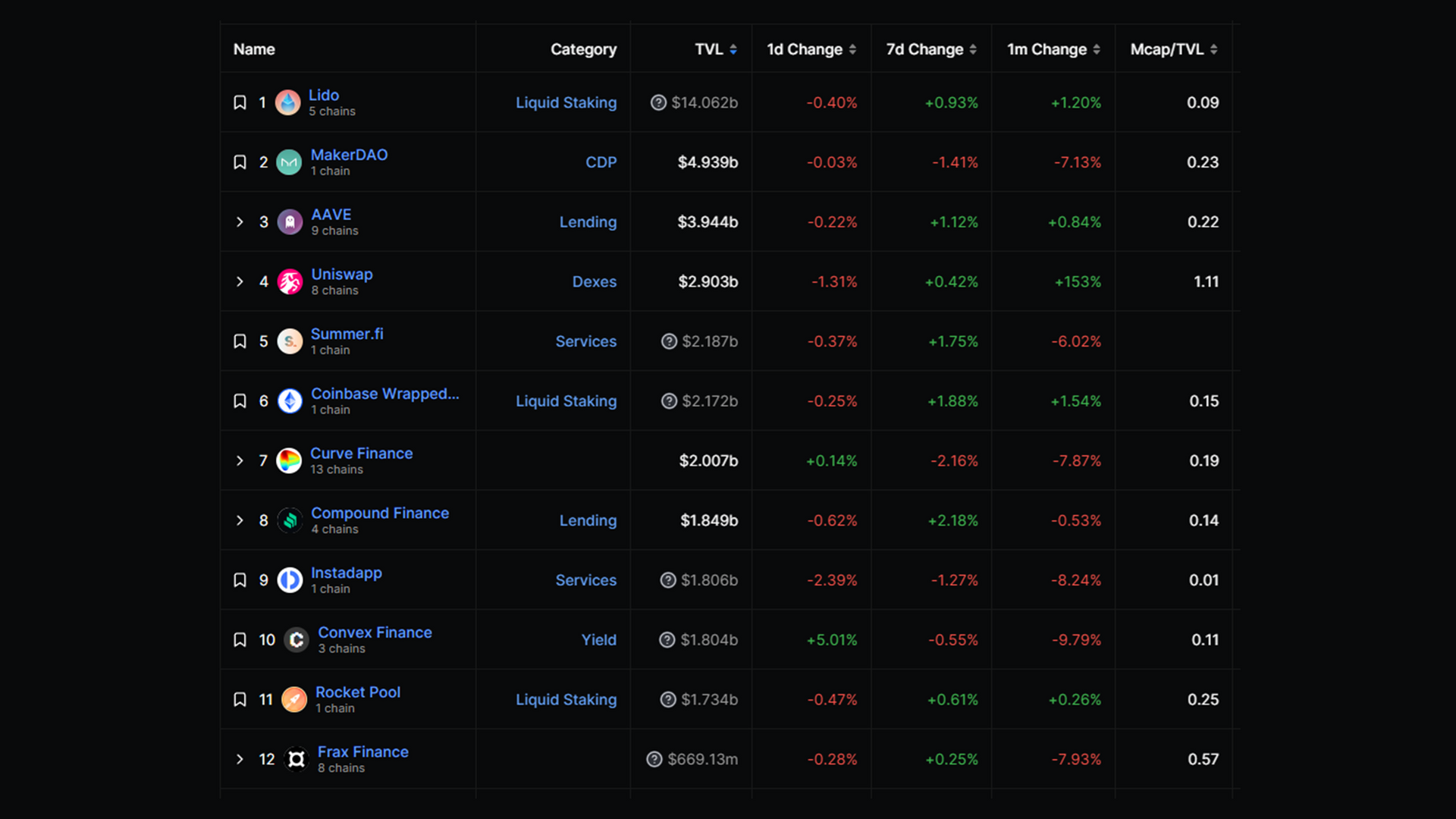Click the MakerDAO logo icon
1456x819 pixels.
pos(289,162)
